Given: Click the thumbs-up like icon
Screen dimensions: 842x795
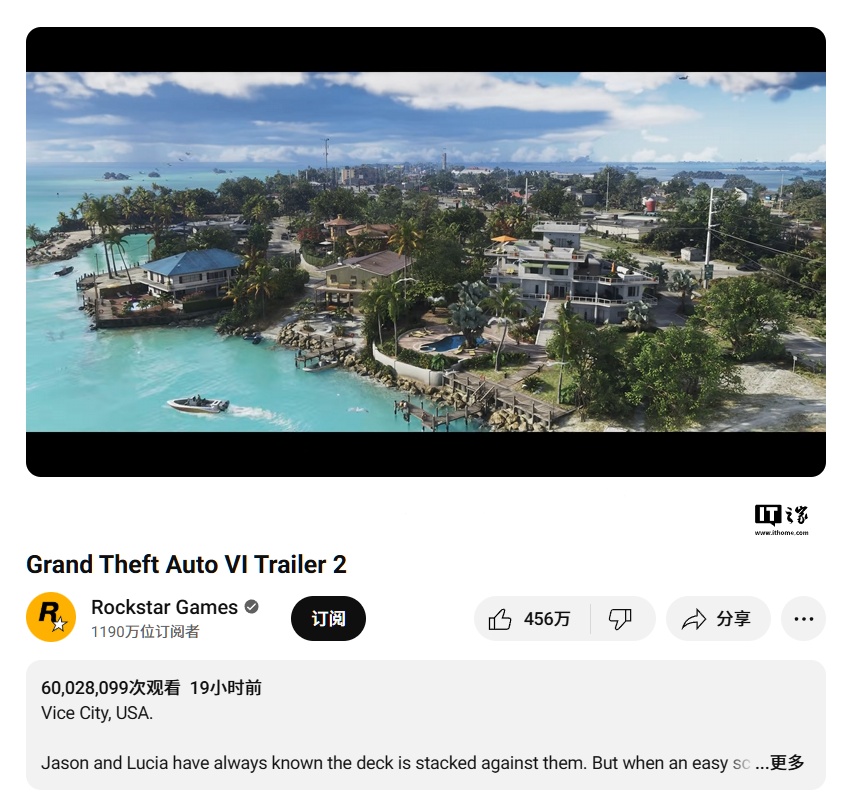Looking at the screenshot, I should [x=499, y=619].
